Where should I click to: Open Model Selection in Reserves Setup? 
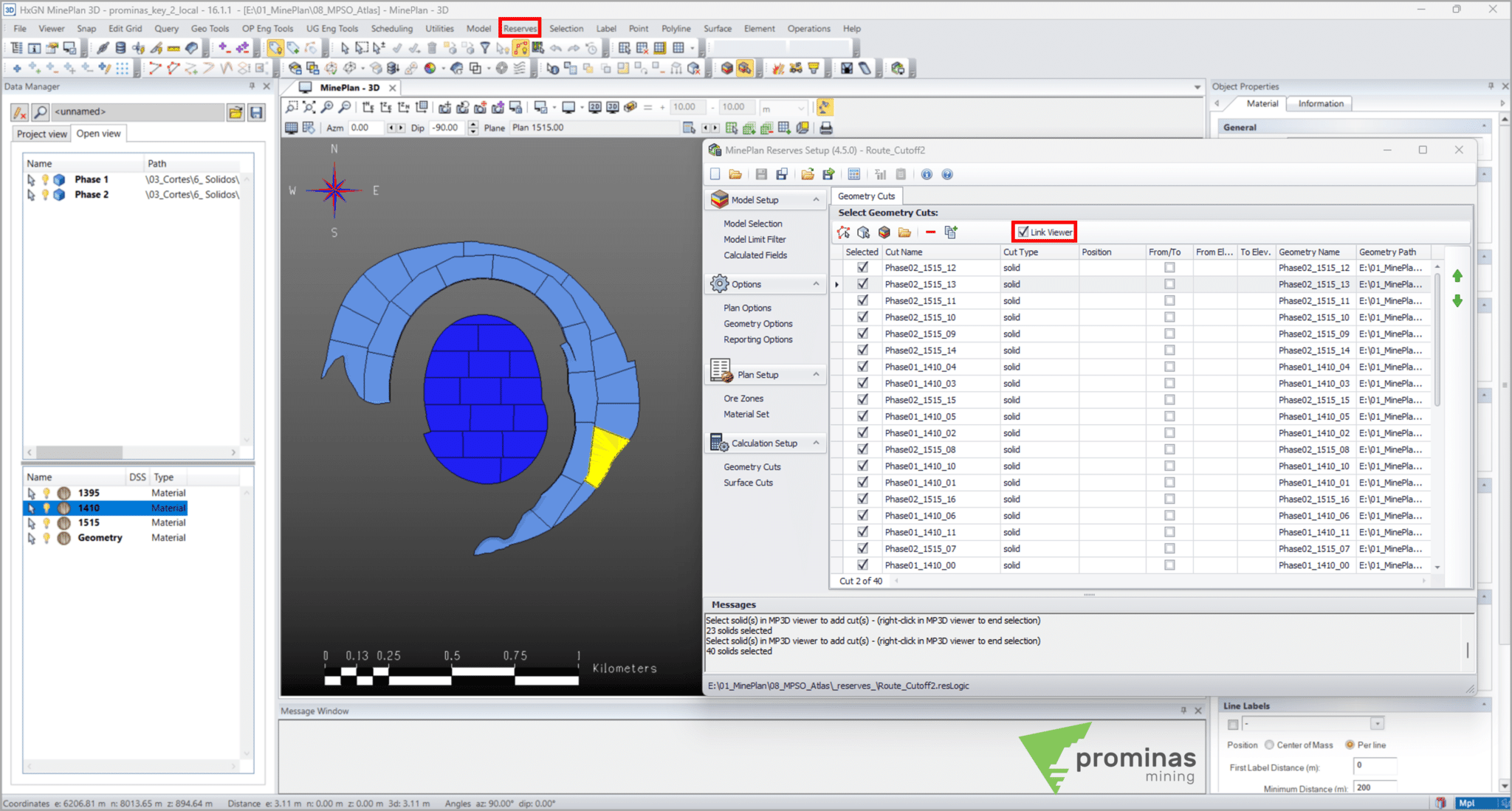(x=752, y=224)
